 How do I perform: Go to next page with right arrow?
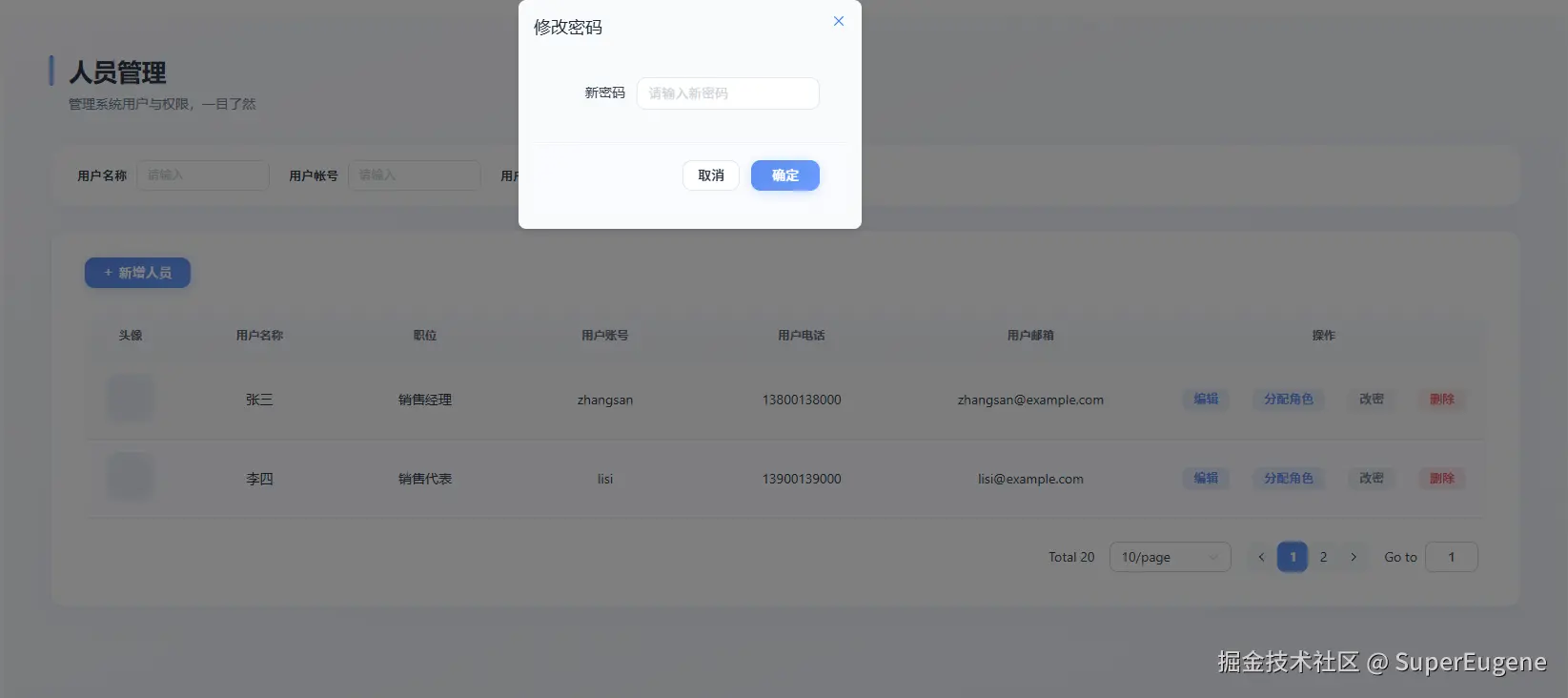point(1354,557)
